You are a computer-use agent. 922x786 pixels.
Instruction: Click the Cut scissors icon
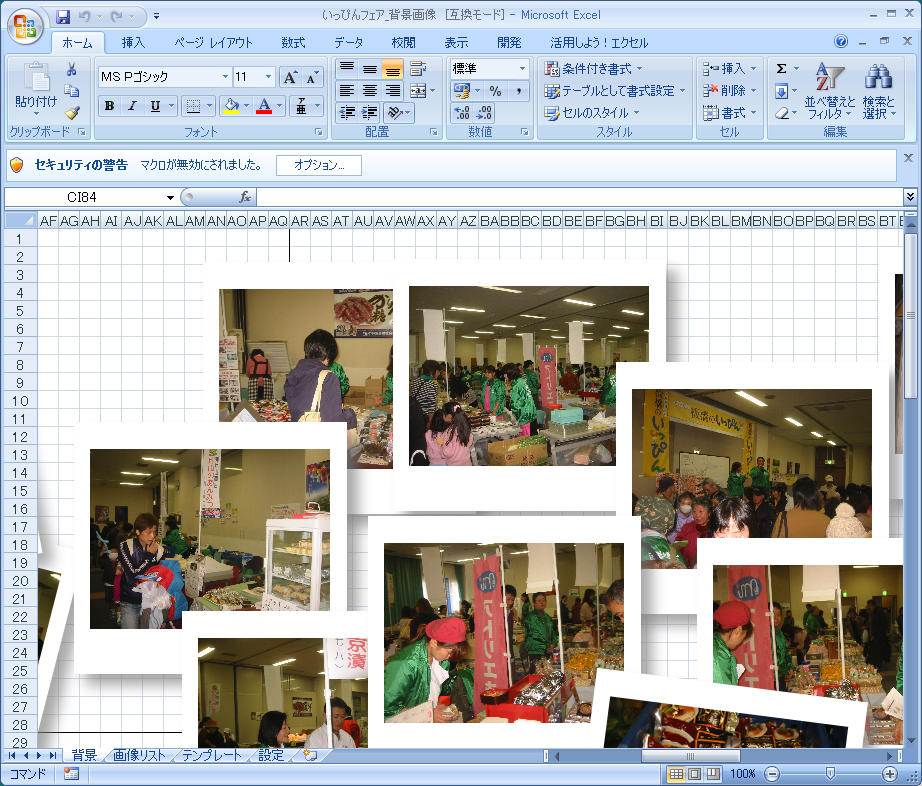72,69
